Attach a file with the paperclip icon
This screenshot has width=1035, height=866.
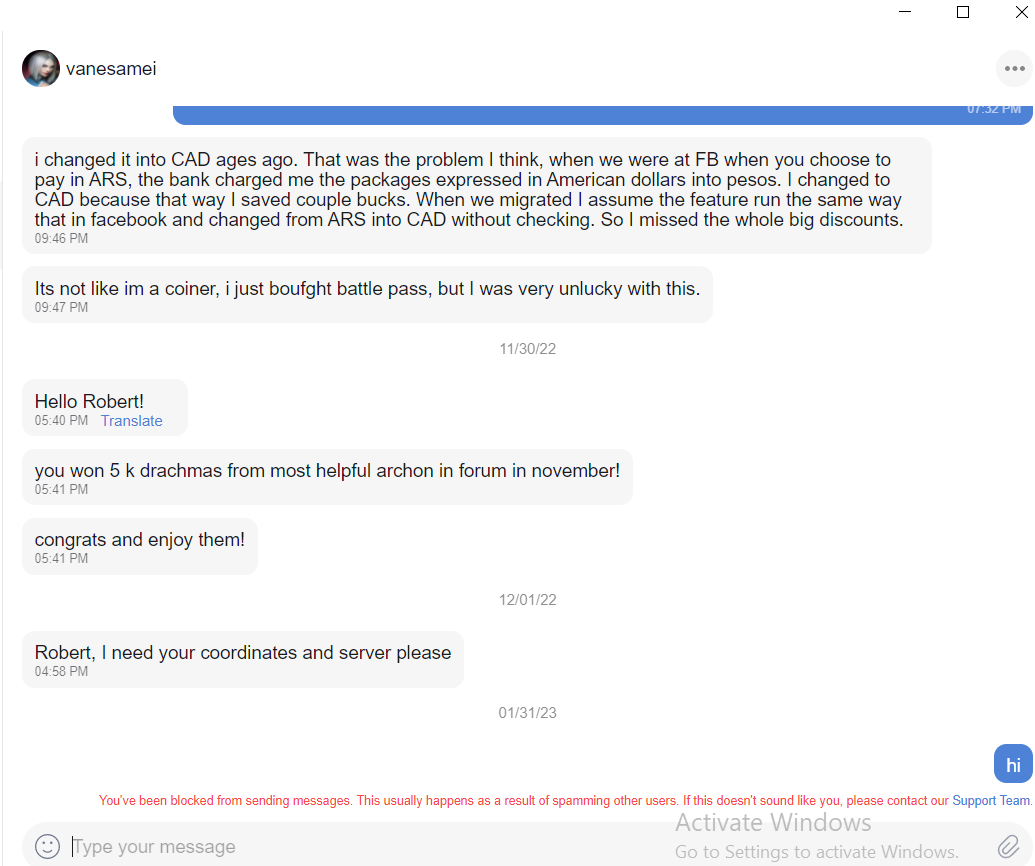click(1009, 846)
